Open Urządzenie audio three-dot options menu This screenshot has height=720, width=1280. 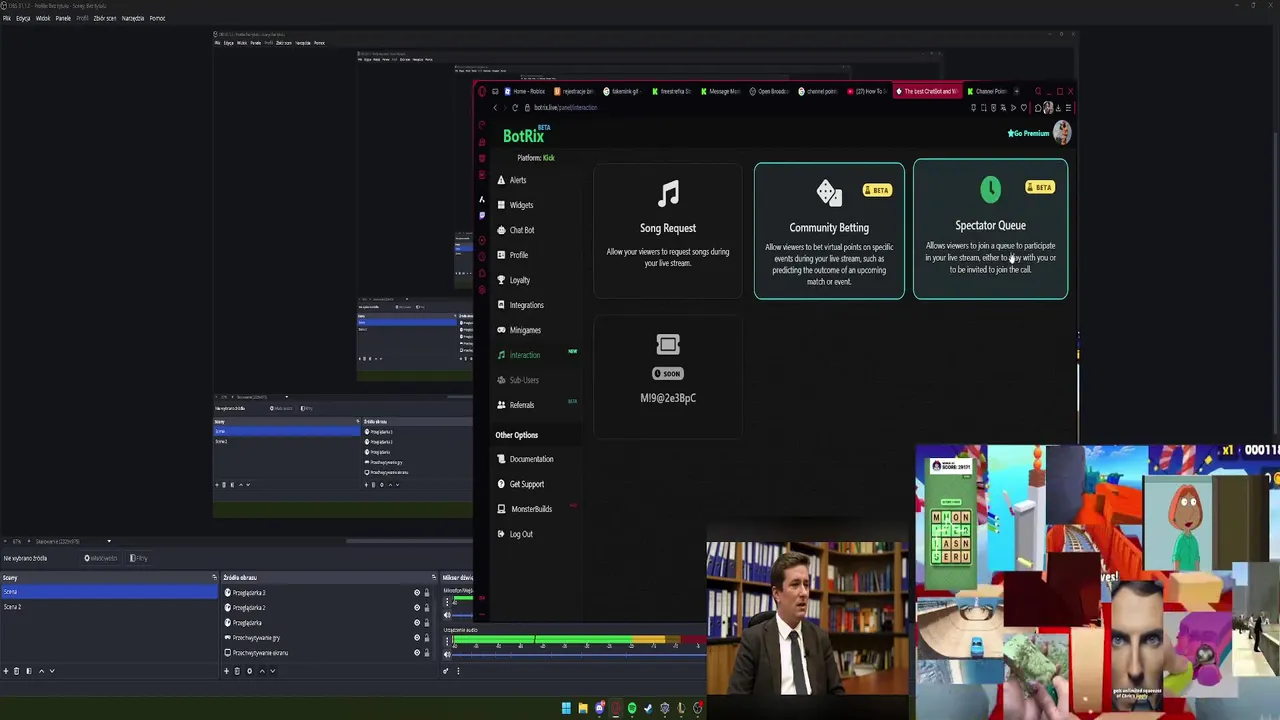click(447, 641)
